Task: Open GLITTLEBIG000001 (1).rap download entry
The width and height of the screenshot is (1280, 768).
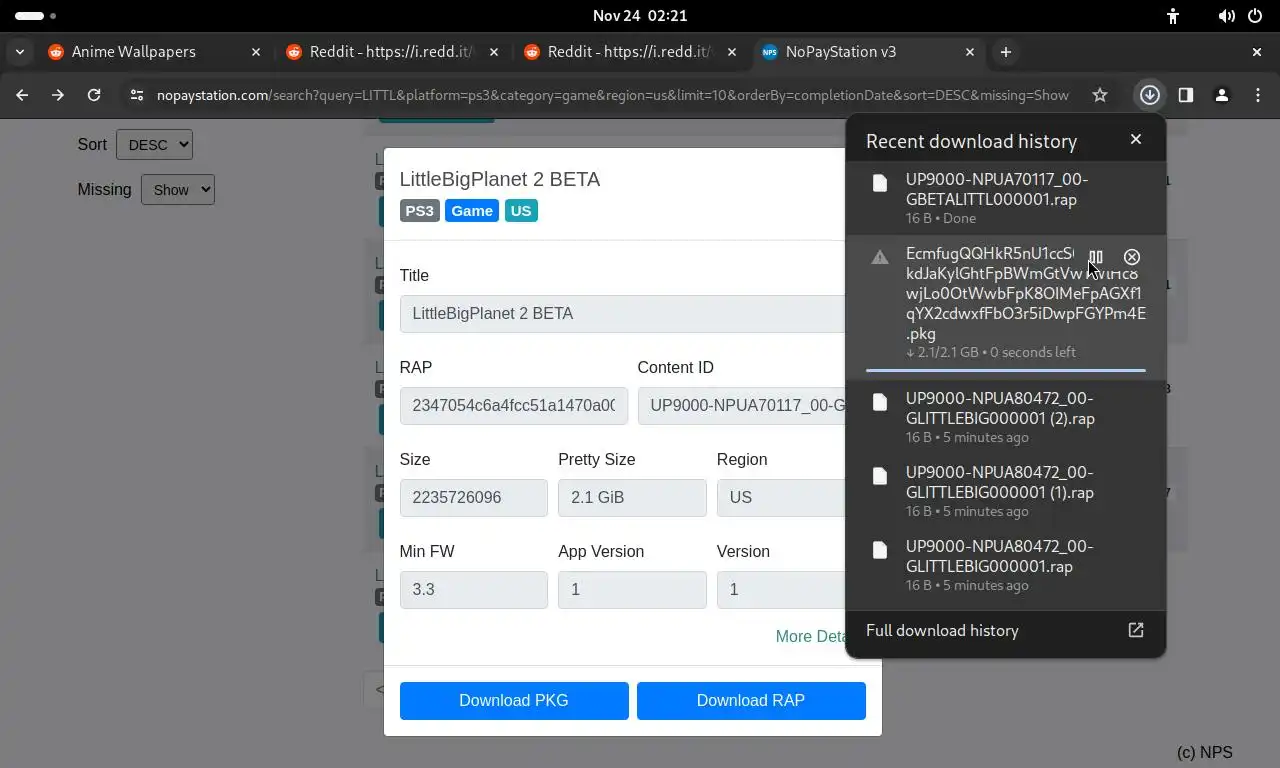Action: (x=1006, y=491)
